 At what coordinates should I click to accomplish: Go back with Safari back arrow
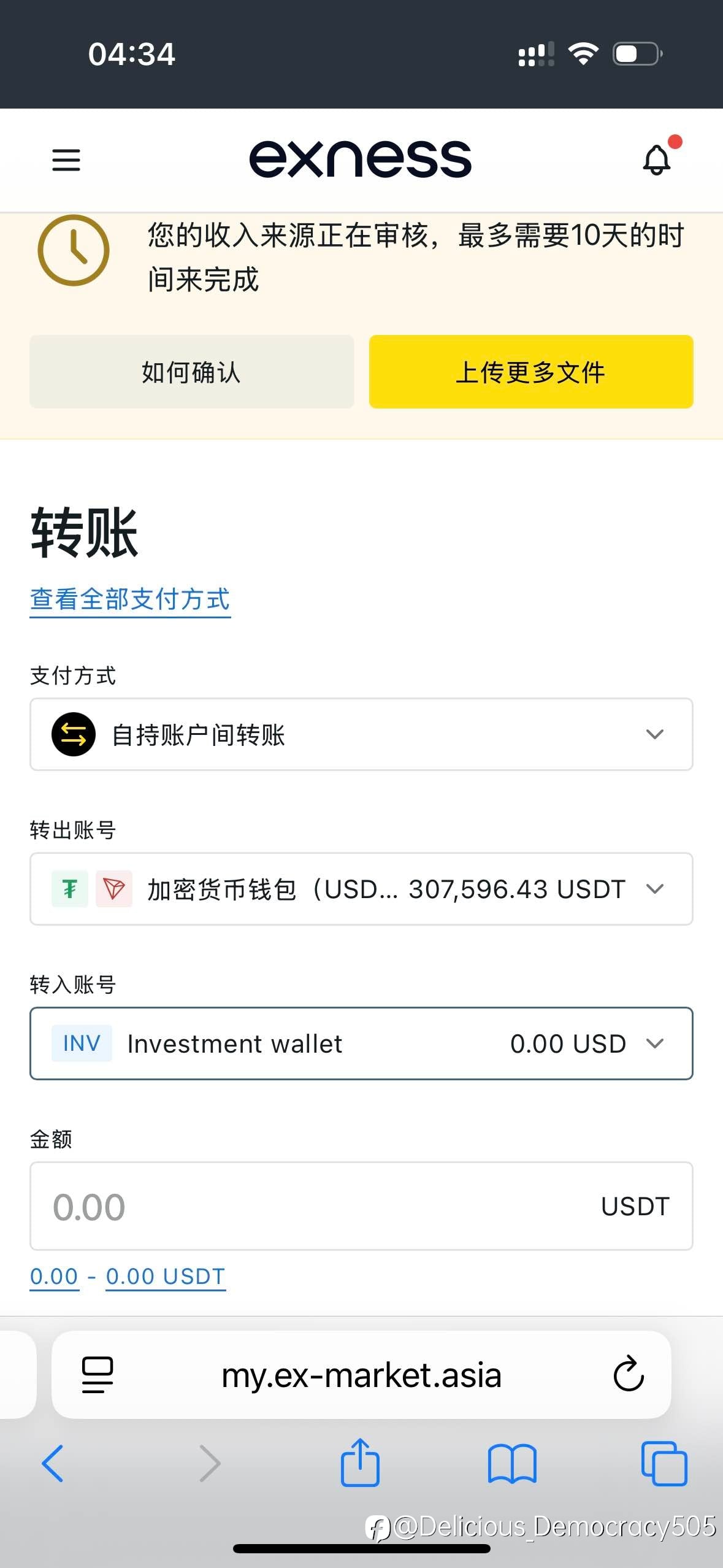53,1464
